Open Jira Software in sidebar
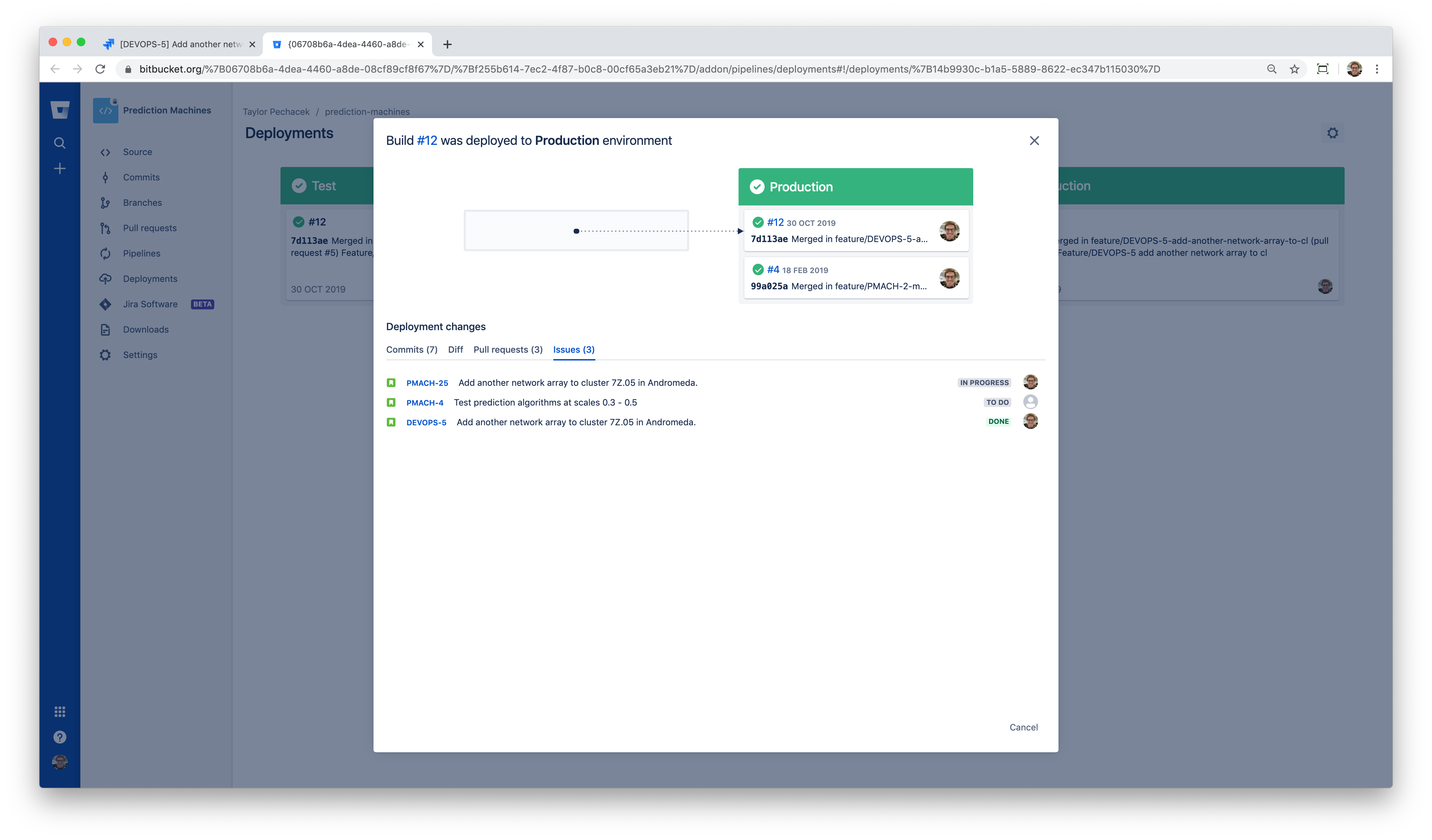The height and width of the screenshot is (840, 1432). (x=150, y=304)
